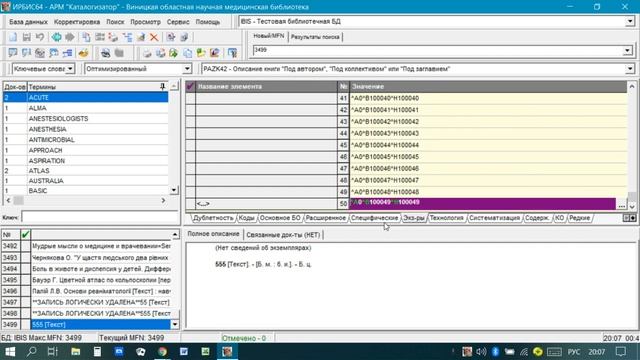Open ИРБИС app icon on Windows taskbar
640x360 pixels.
(x=227, y=351)
